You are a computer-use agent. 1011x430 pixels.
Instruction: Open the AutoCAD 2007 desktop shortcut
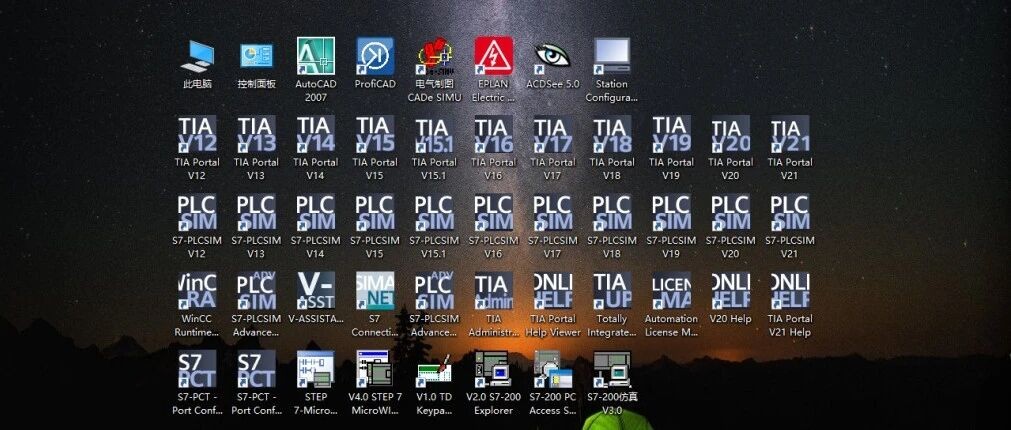(x=315, y=58)
